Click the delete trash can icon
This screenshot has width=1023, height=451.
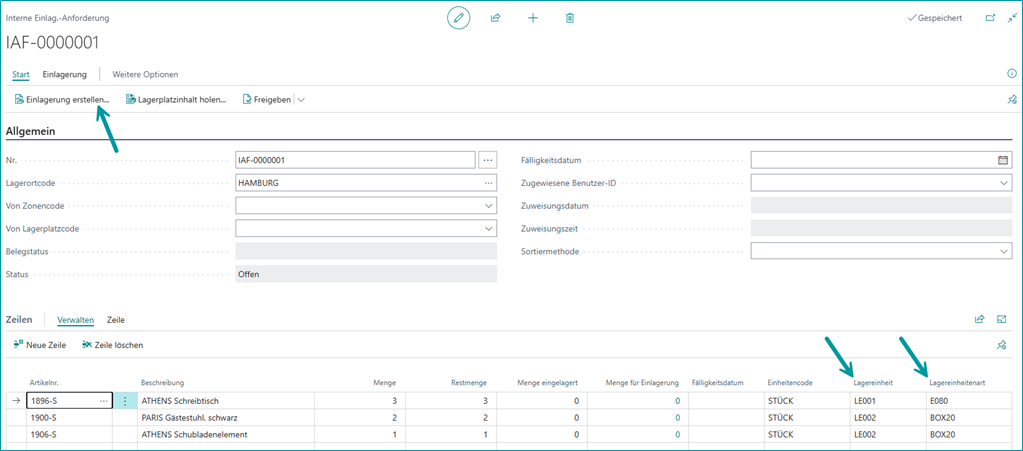[x=570, y=18]
